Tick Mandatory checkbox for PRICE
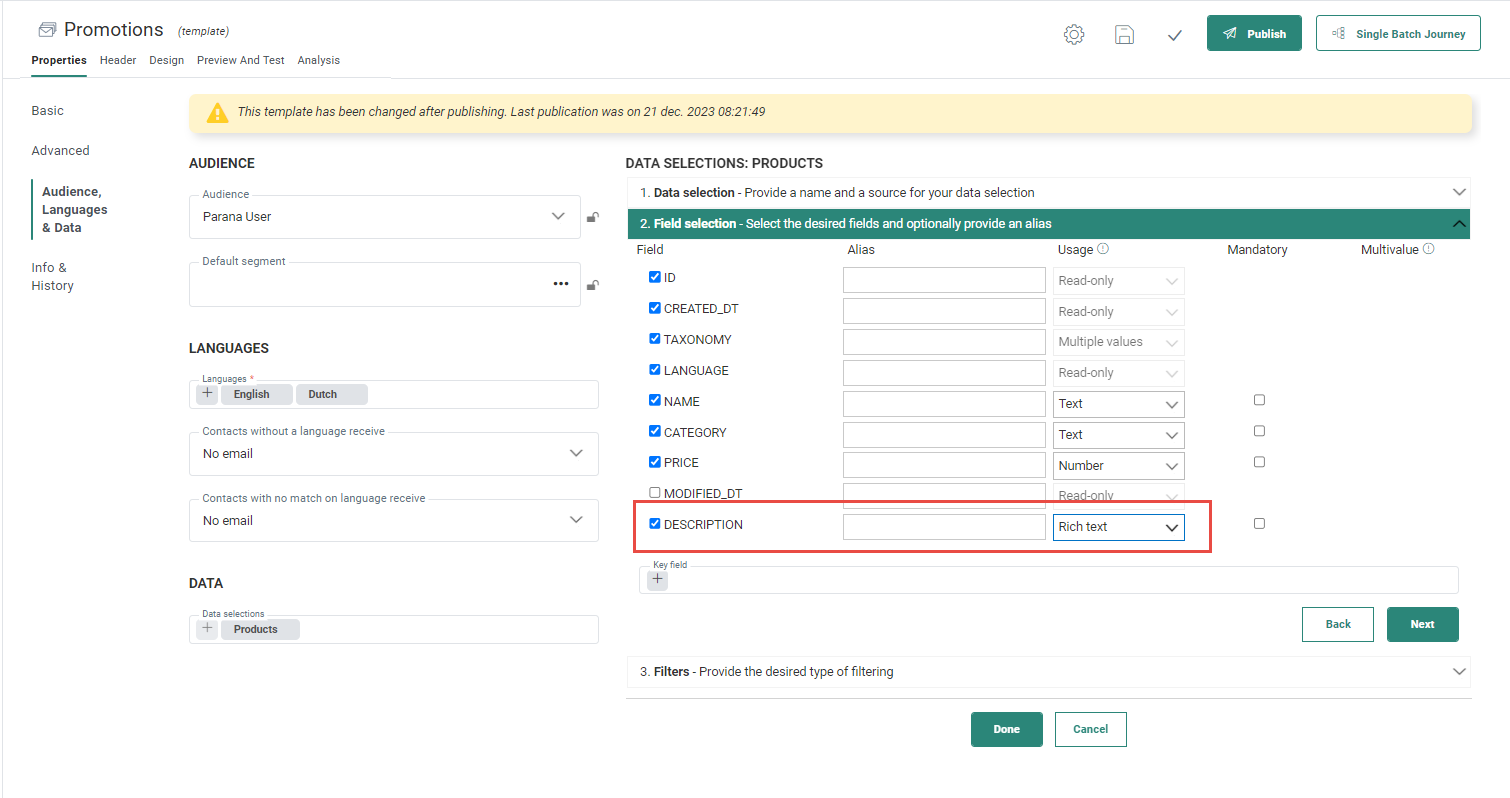Viewport: 1510px width, 798px height. click(1259, 462)
